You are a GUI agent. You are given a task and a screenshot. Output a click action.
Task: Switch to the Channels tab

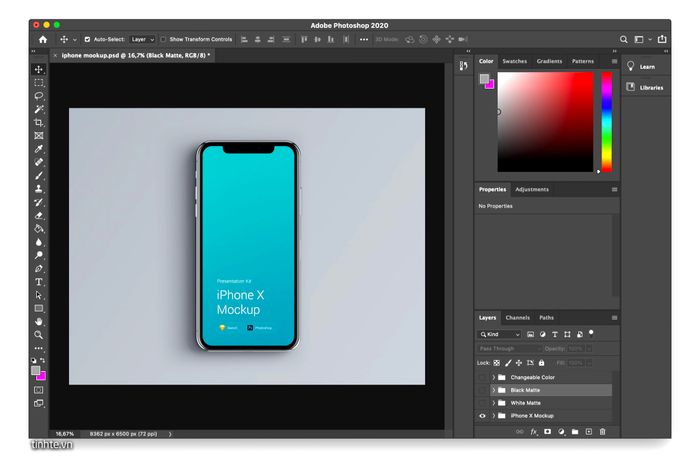click(517, 318)
